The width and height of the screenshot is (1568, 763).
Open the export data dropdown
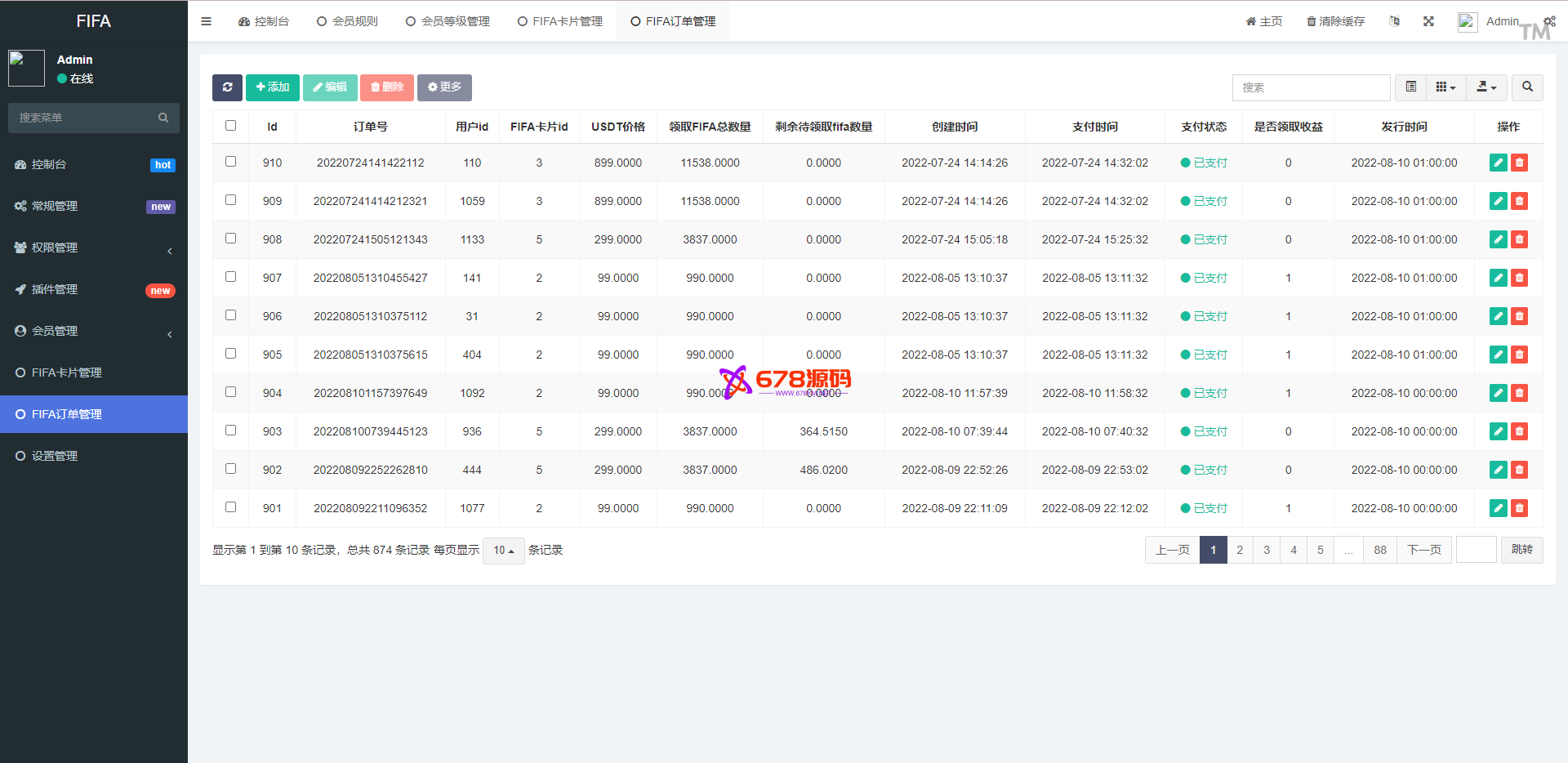click(x=1486, y=87)
